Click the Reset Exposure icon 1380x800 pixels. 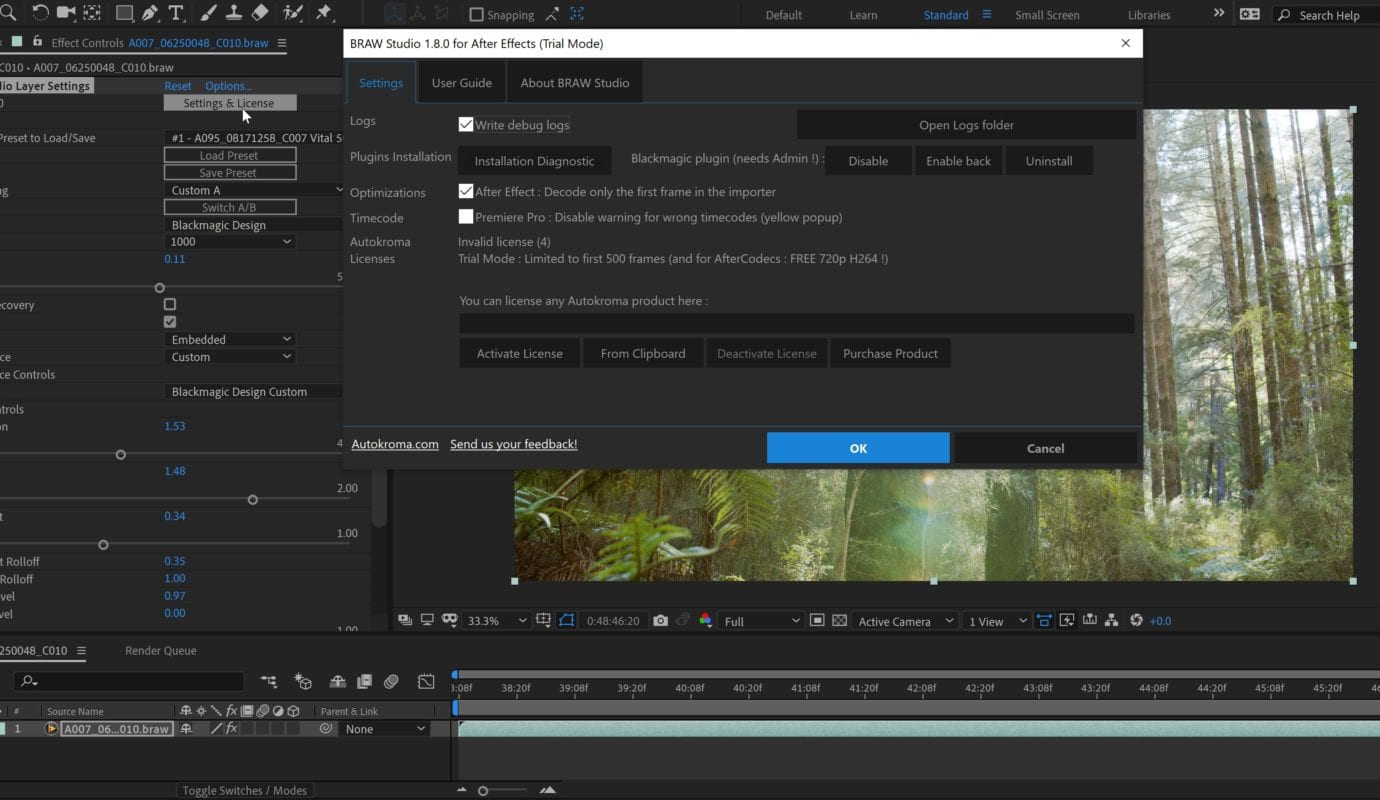point(1136,621)
